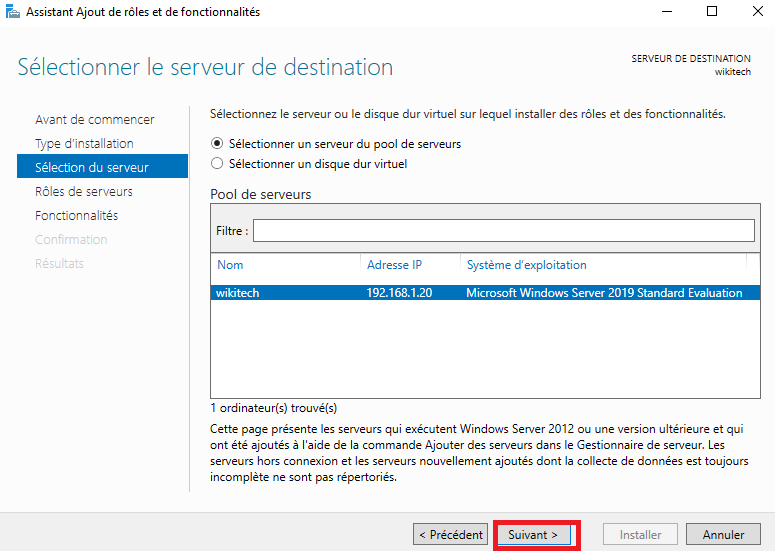This screenshot has width=775, height=551.
Task: Open Sélection du serveur step
Action: 92,167
